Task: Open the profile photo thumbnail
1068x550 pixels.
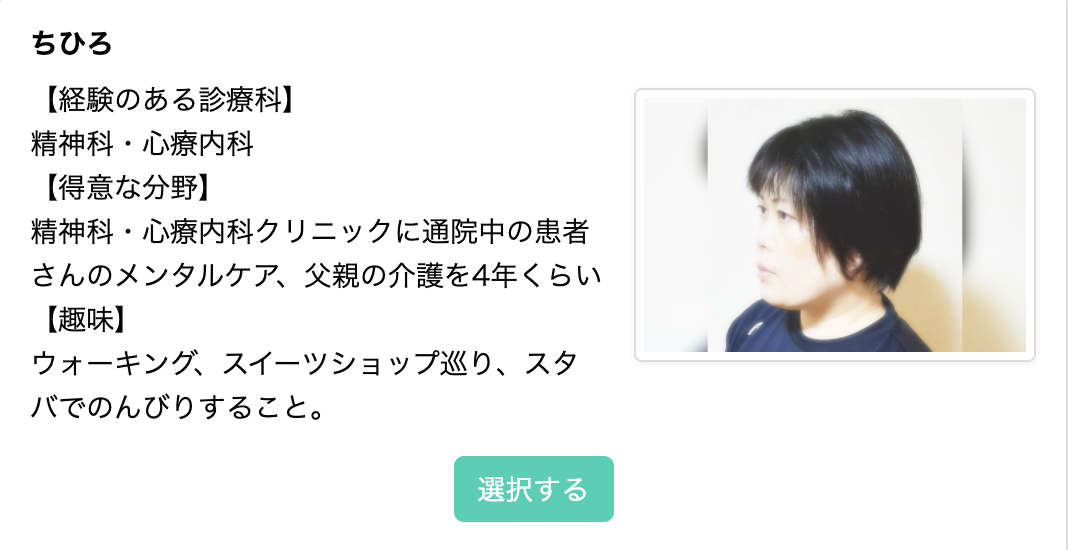Action: (834, 225)
